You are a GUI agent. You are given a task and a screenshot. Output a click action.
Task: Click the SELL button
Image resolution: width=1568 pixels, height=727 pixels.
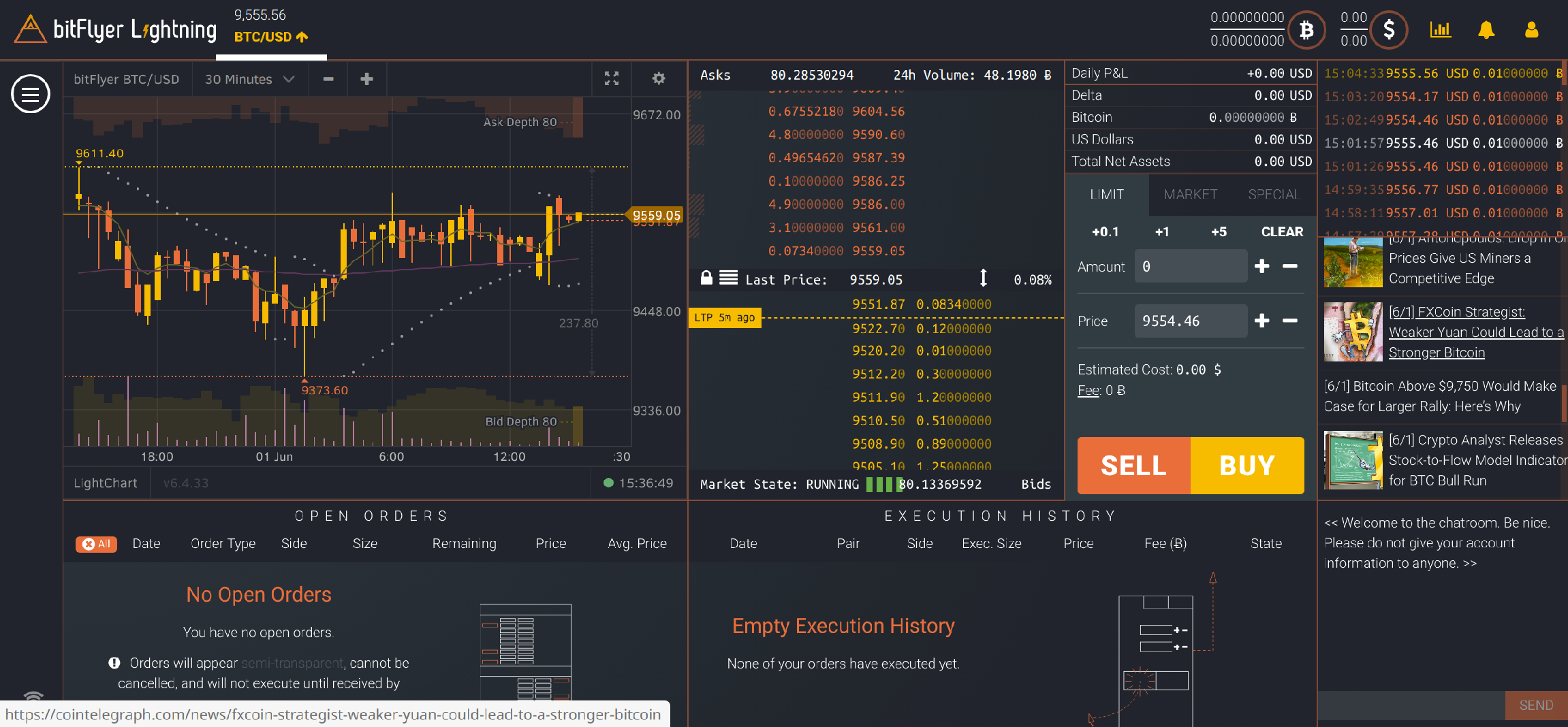tap(1134, 466)
